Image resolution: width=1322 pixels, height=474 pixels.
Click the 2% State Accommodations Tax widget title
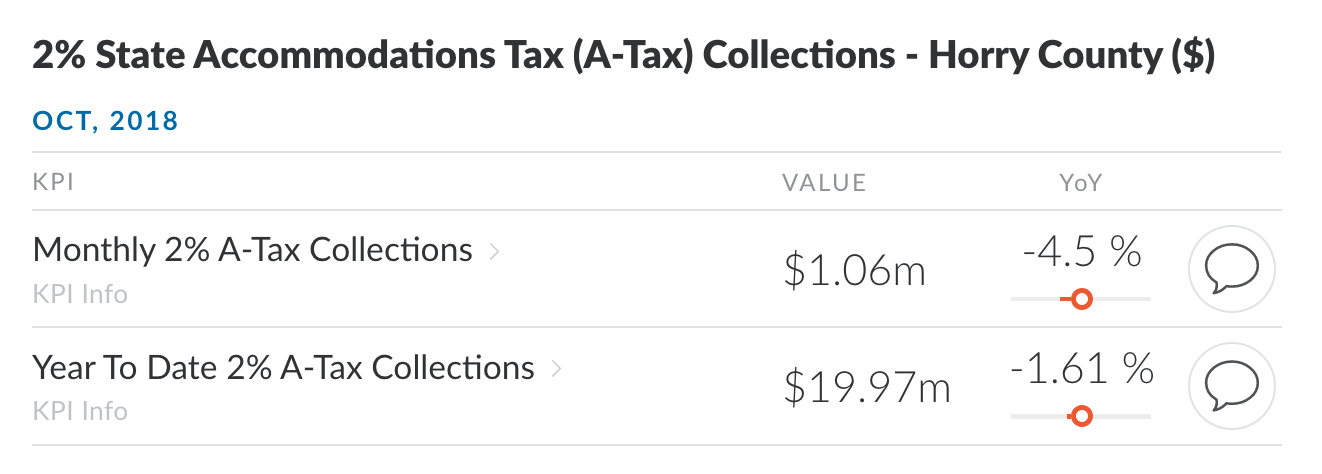point(624,57)
